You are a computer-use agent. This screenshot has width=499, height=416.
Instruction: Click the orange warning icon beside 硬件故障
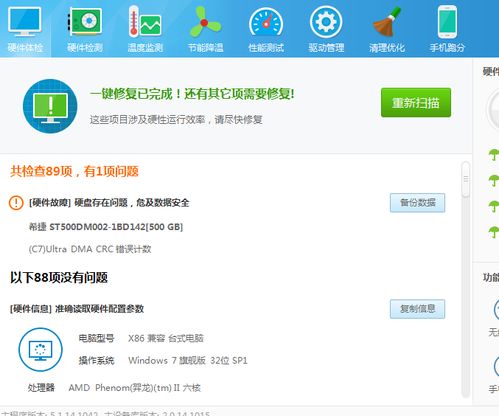(x=16, y=202)
